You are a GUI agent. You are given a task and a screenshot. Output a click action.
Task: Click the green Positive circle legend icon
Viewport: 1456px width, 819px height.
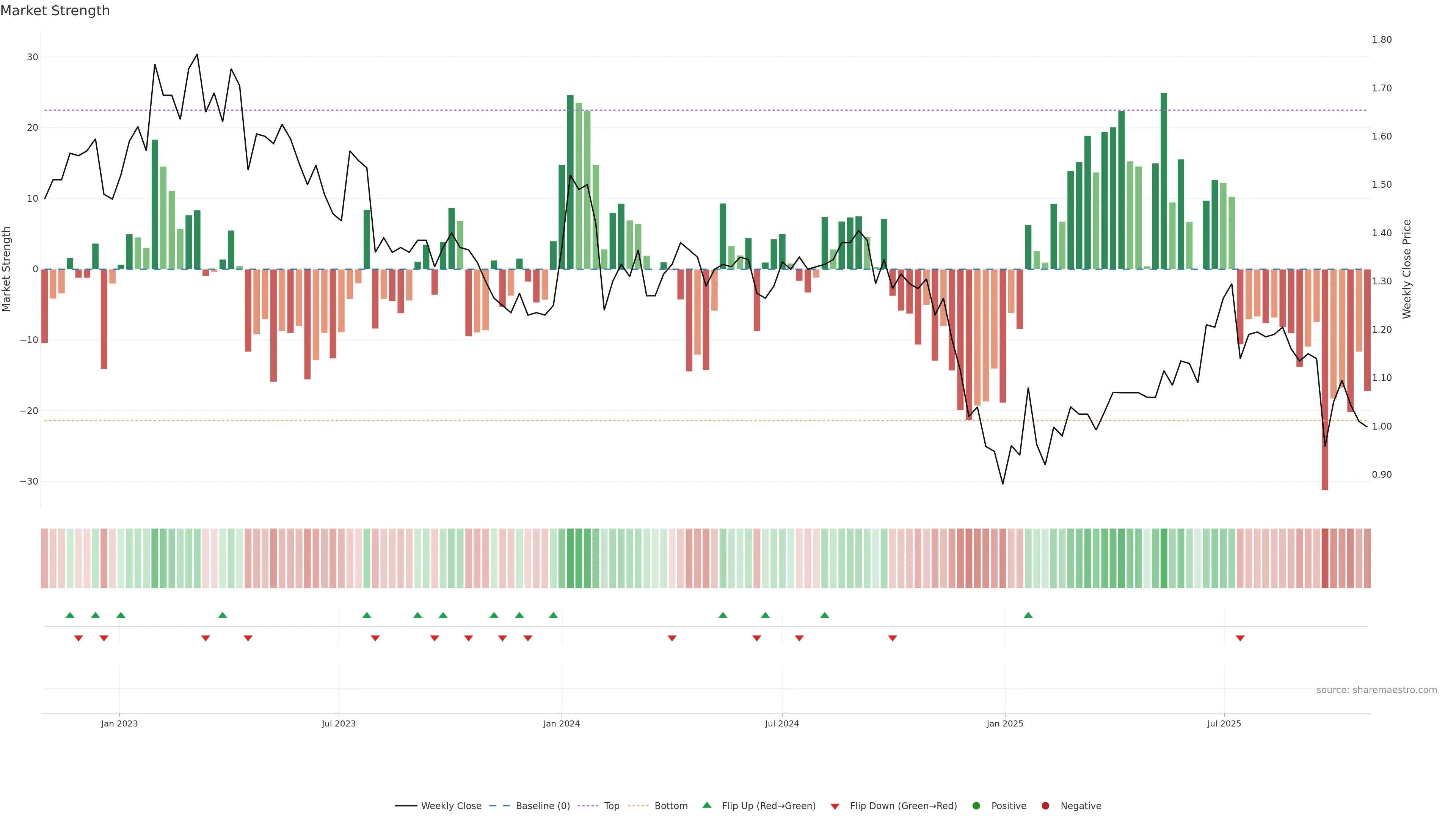976,805
